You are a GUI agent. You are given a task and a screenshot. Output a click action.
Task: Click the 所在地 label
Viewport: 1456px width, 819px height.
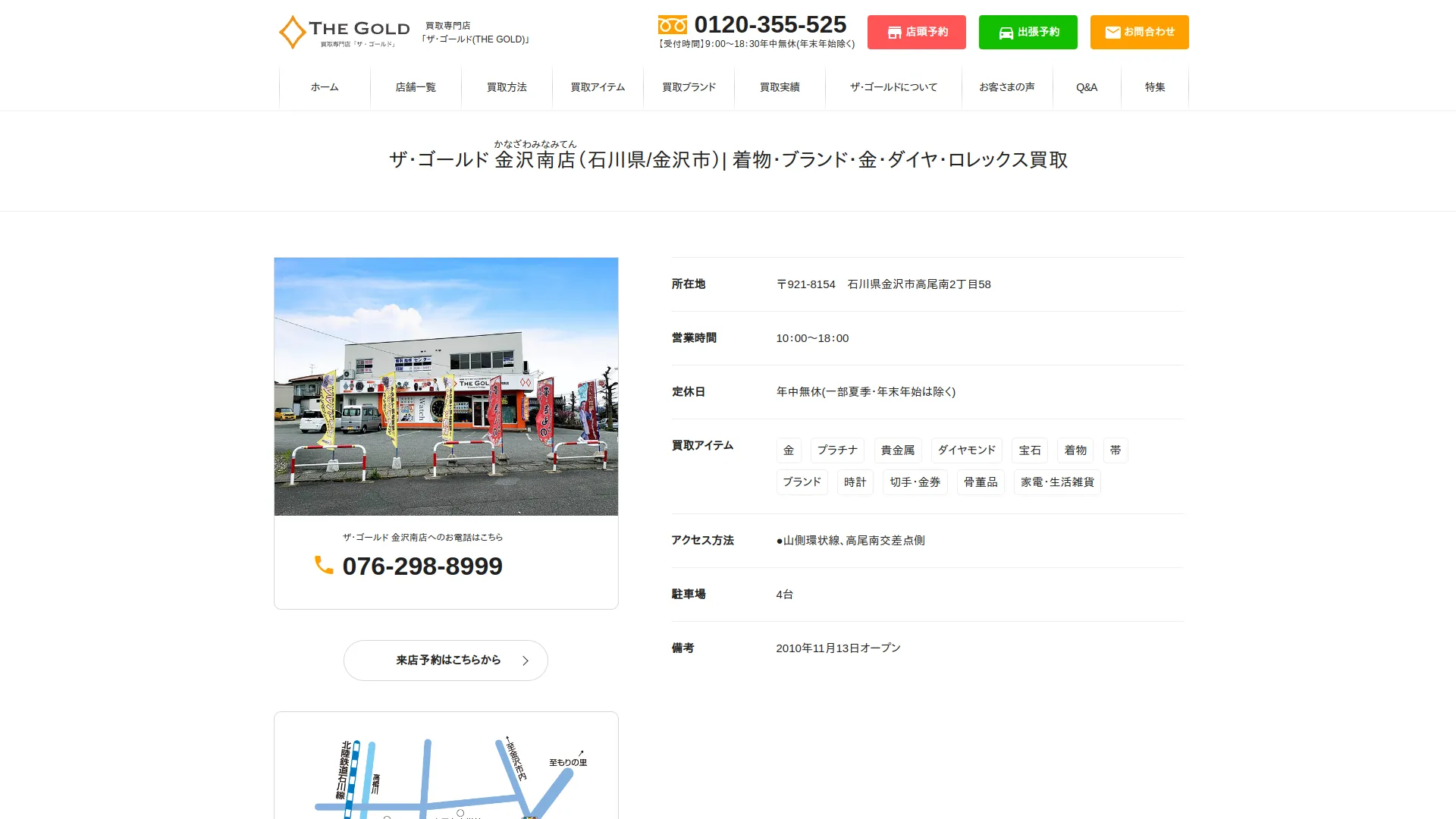coord(689,284)
